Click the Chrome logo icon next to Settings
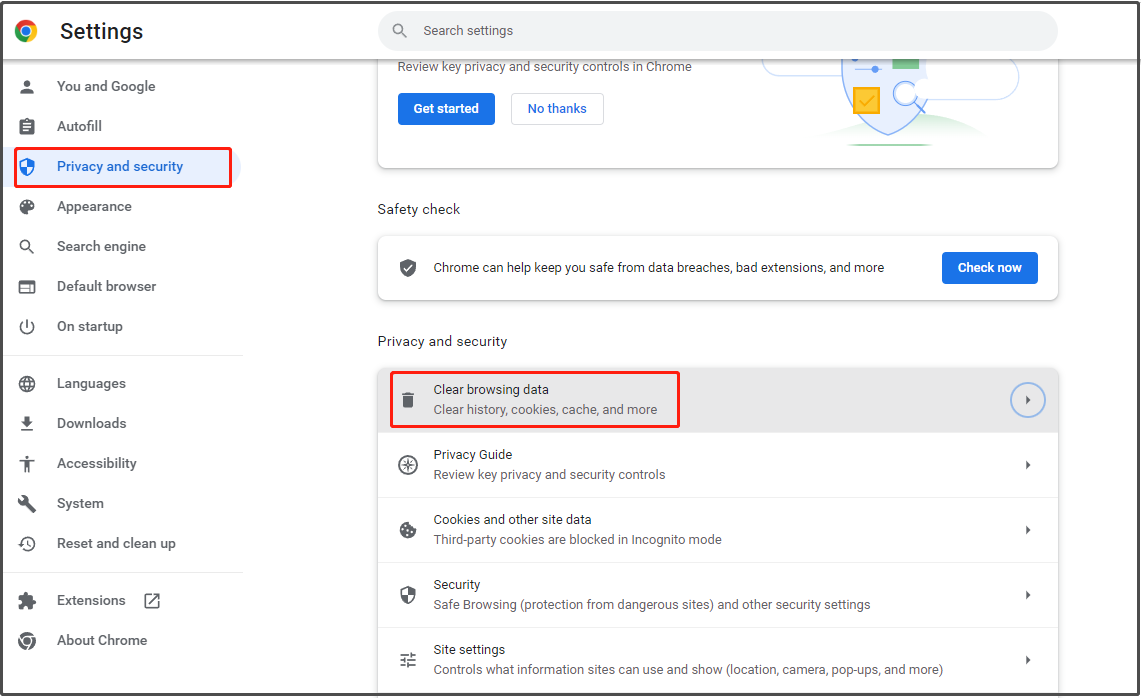The height and width of the screenshot is (698, 1141). click(25, 31)
